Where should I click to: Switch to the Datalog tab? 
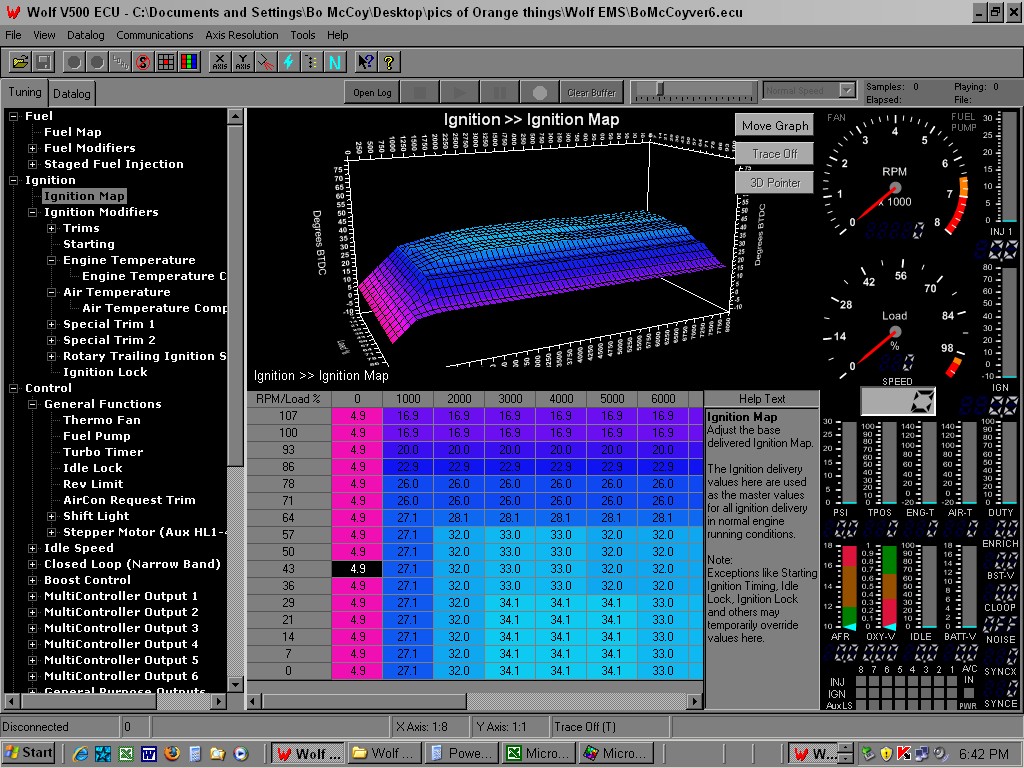(71, 94)
